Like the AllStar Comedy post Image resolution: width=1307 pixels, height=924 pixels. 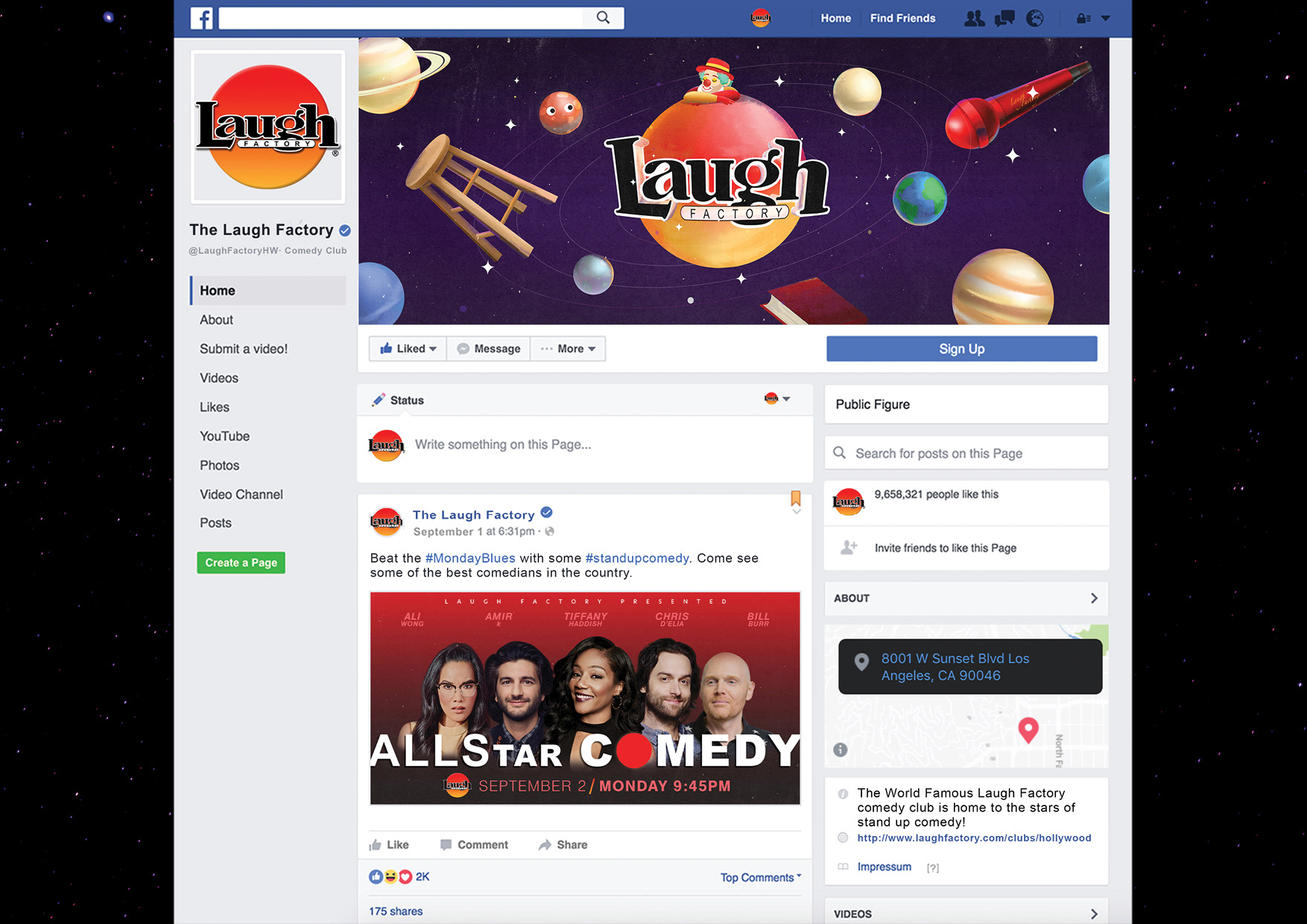click(389, 844)
